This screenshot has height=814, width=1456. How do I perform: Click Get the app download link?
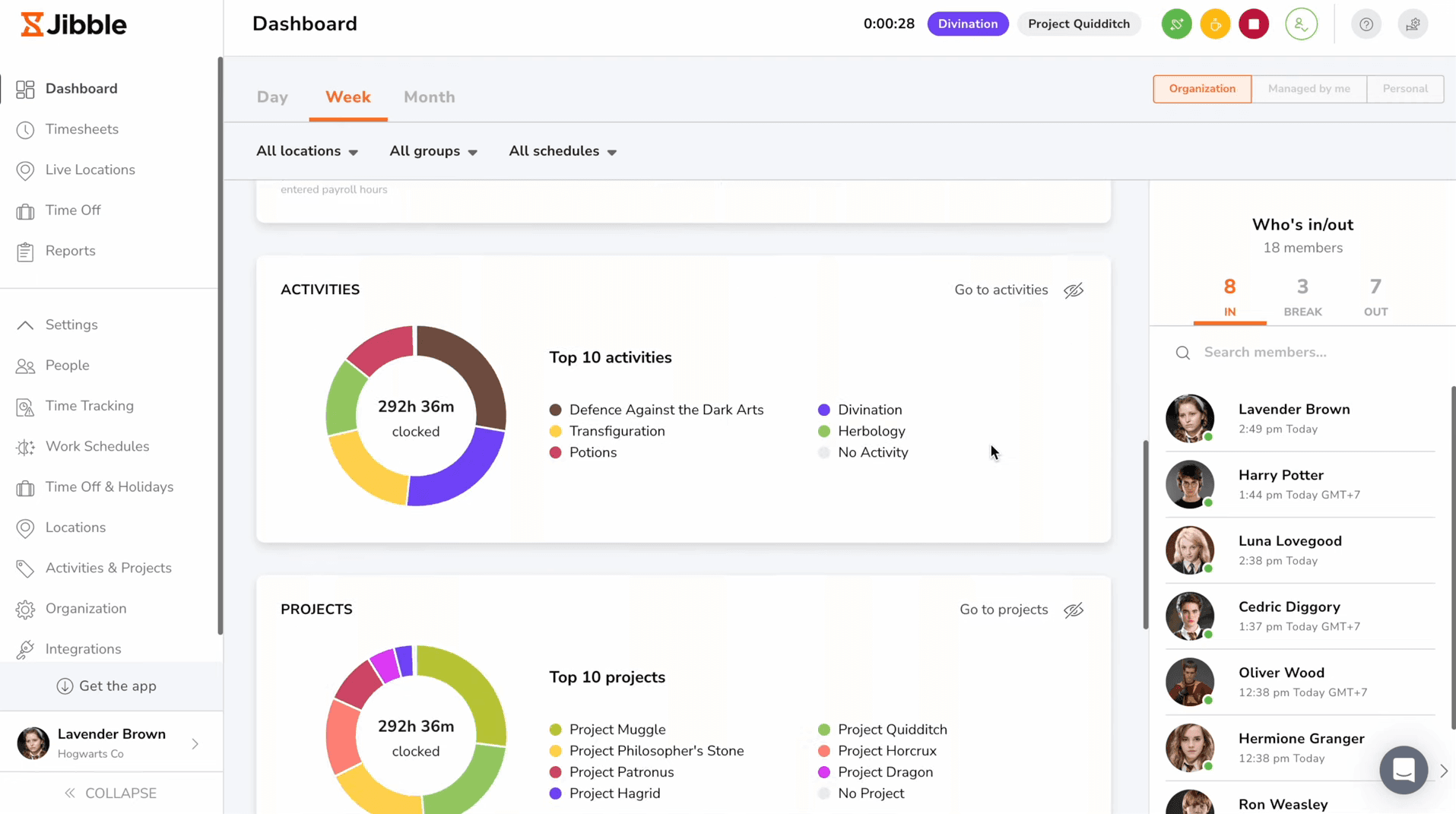106,686
